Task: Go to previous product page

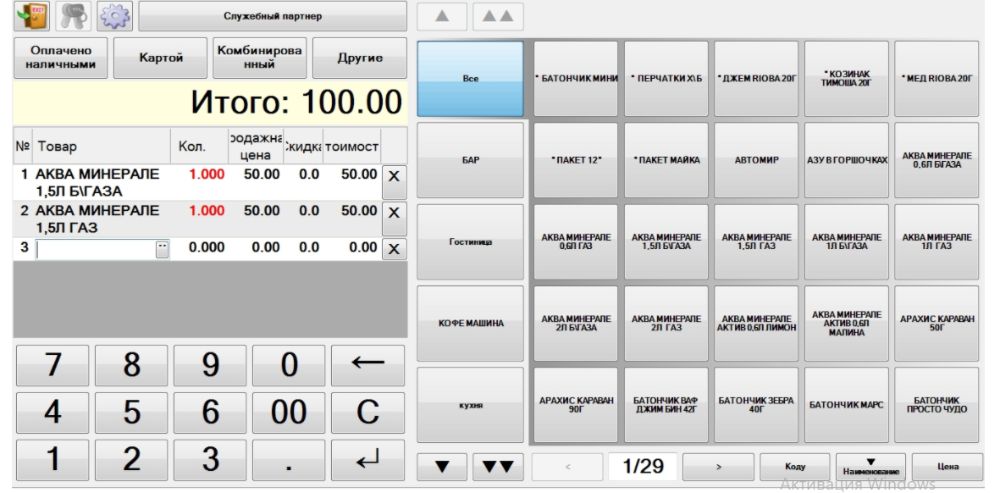Action: click(x=568, y=467)
